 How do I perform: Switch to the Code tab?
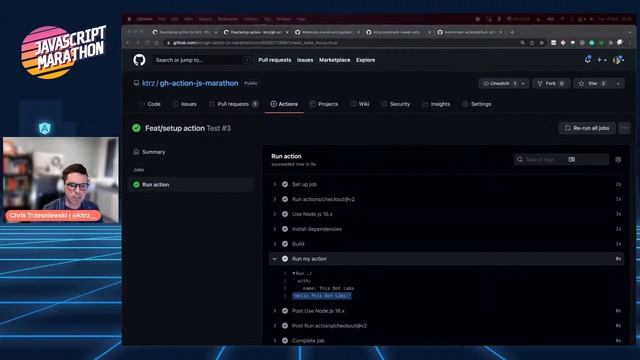[150, 104]
